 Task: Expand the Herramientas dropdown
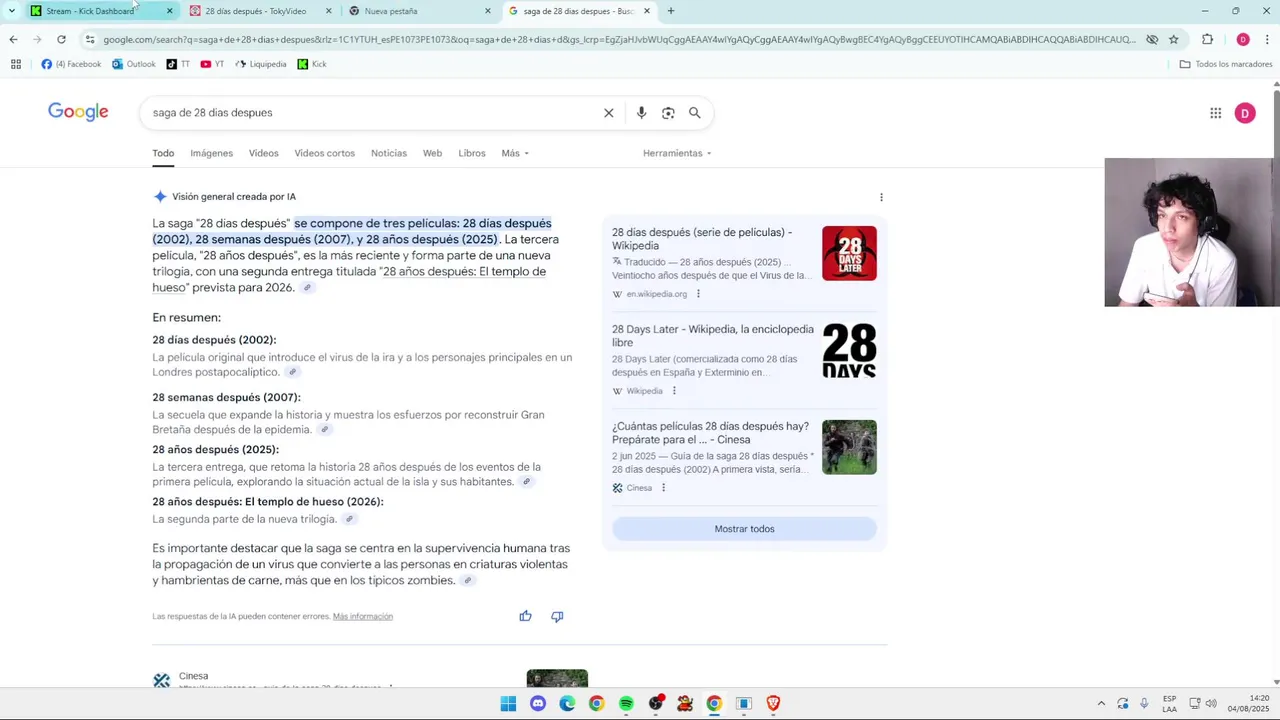pyautogui.click(x=677, y=153)
